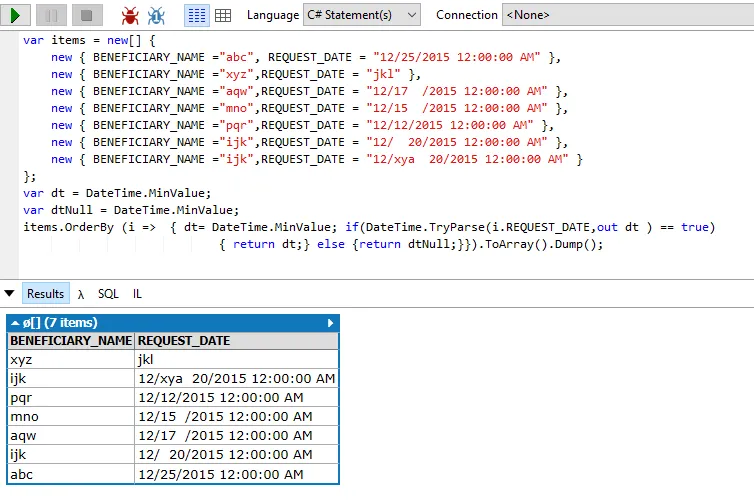Collapse the 7 items result table header
The height and width of the screenshot is (501, 754).
(x=15, y=323)
